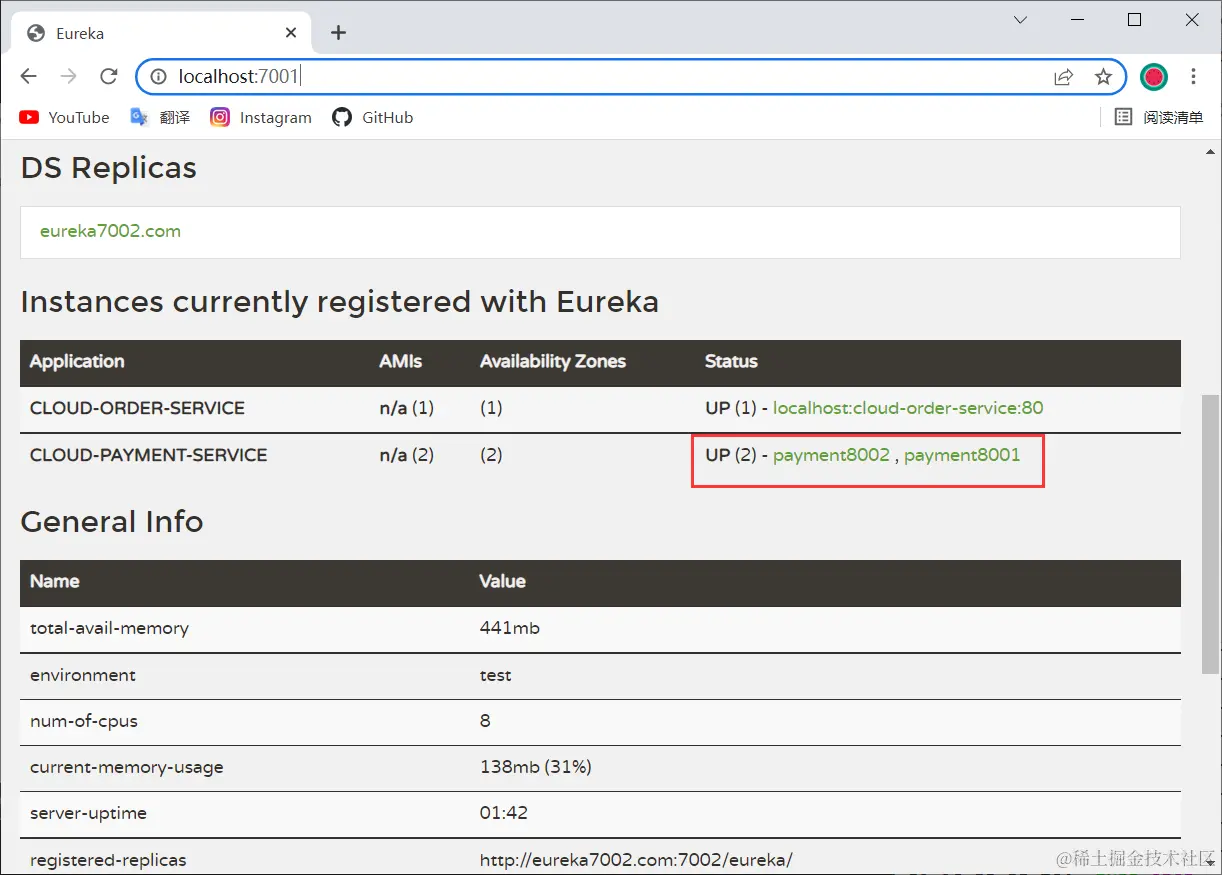
Task: Click the scrollbar down arrow
Action: tap(1210, 864)
